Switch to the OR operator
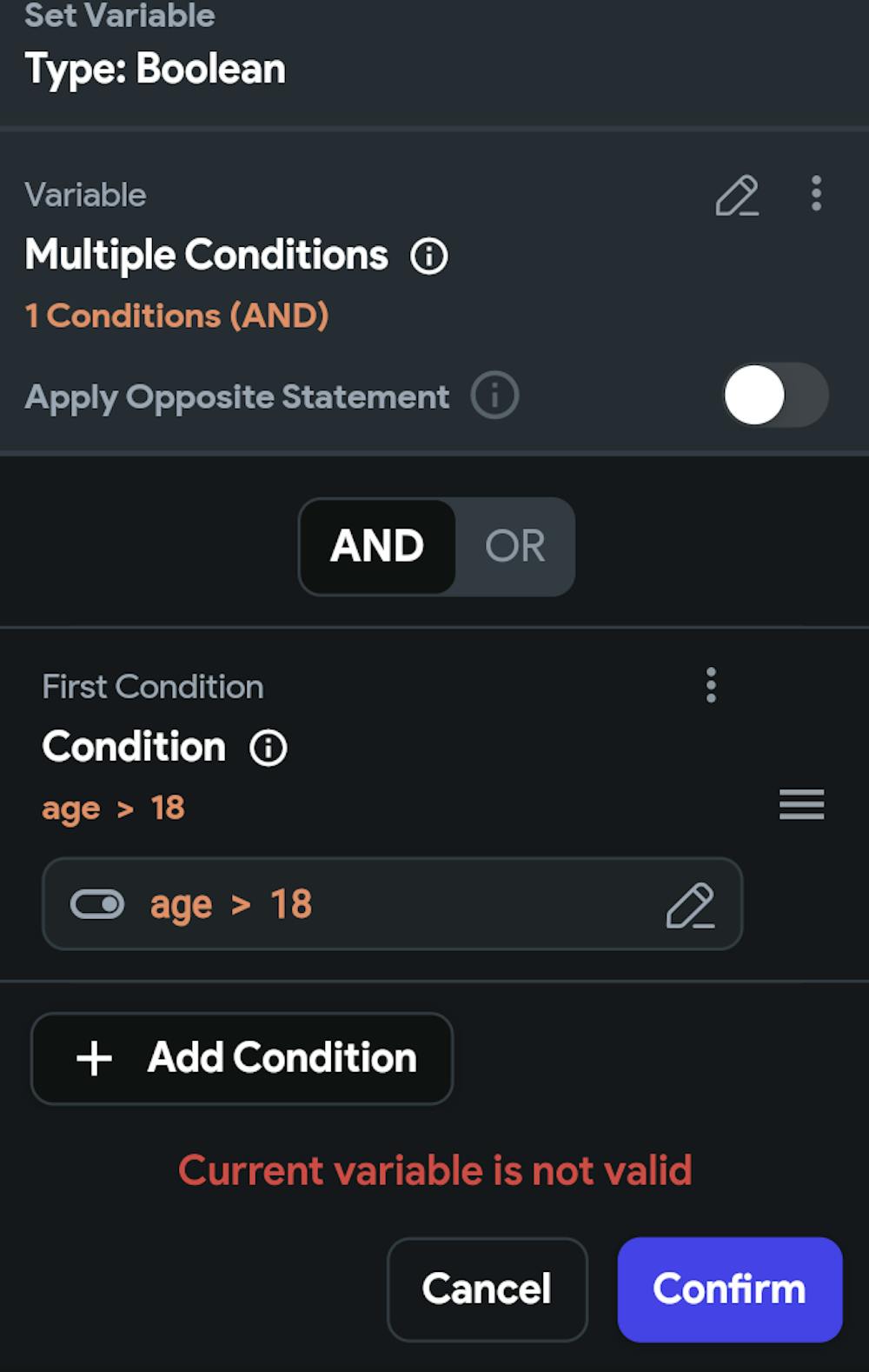 click(x=514, y=546)
